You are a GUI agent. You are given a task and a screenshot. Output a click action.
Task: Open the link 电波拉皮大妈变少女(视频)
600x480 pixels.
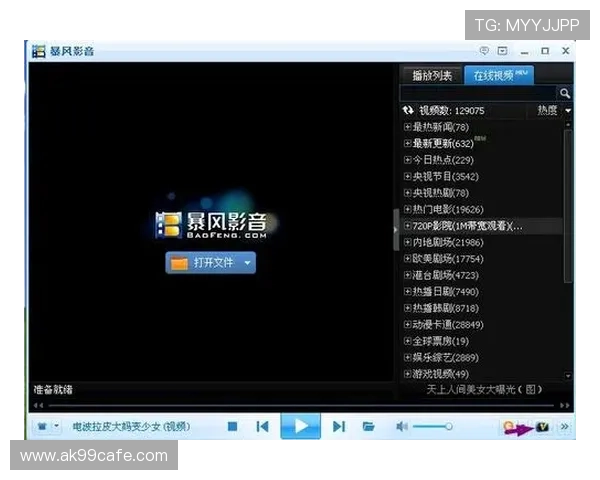pyautogui.click(x=131, y=426)
